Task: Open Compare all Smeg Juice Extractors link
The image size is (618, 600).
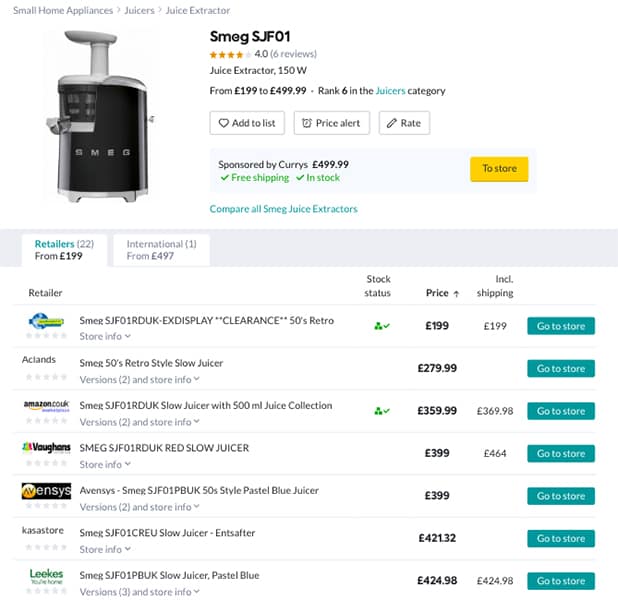Action: pyautogui.click(x=283, y=209)
